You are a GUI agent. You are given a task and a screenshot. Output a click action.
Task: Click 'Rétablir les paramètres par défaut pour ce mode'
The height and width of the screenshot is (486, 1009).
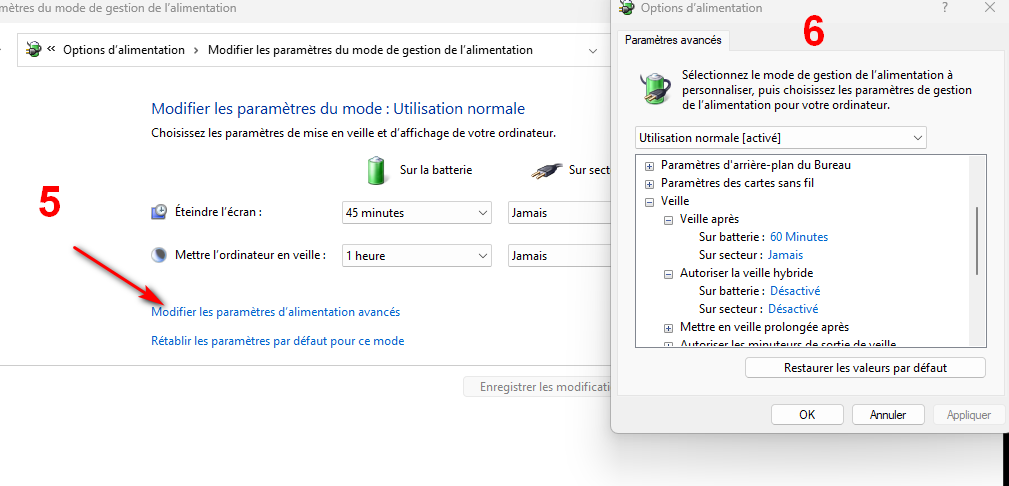tap(277, 341)
